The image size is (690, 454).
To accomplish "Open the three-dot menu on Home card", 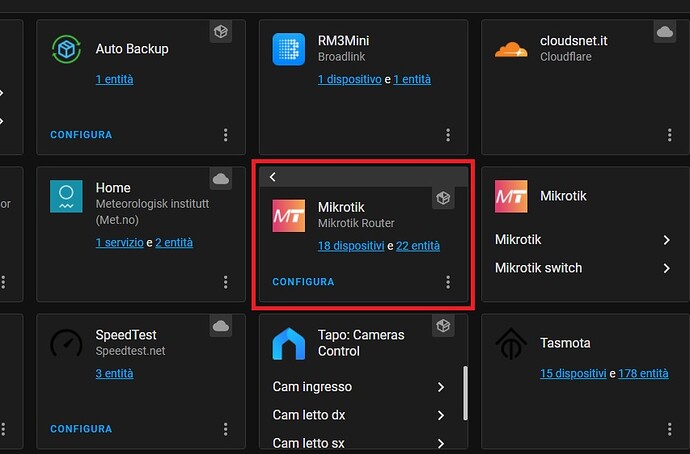I will point(225,282).
